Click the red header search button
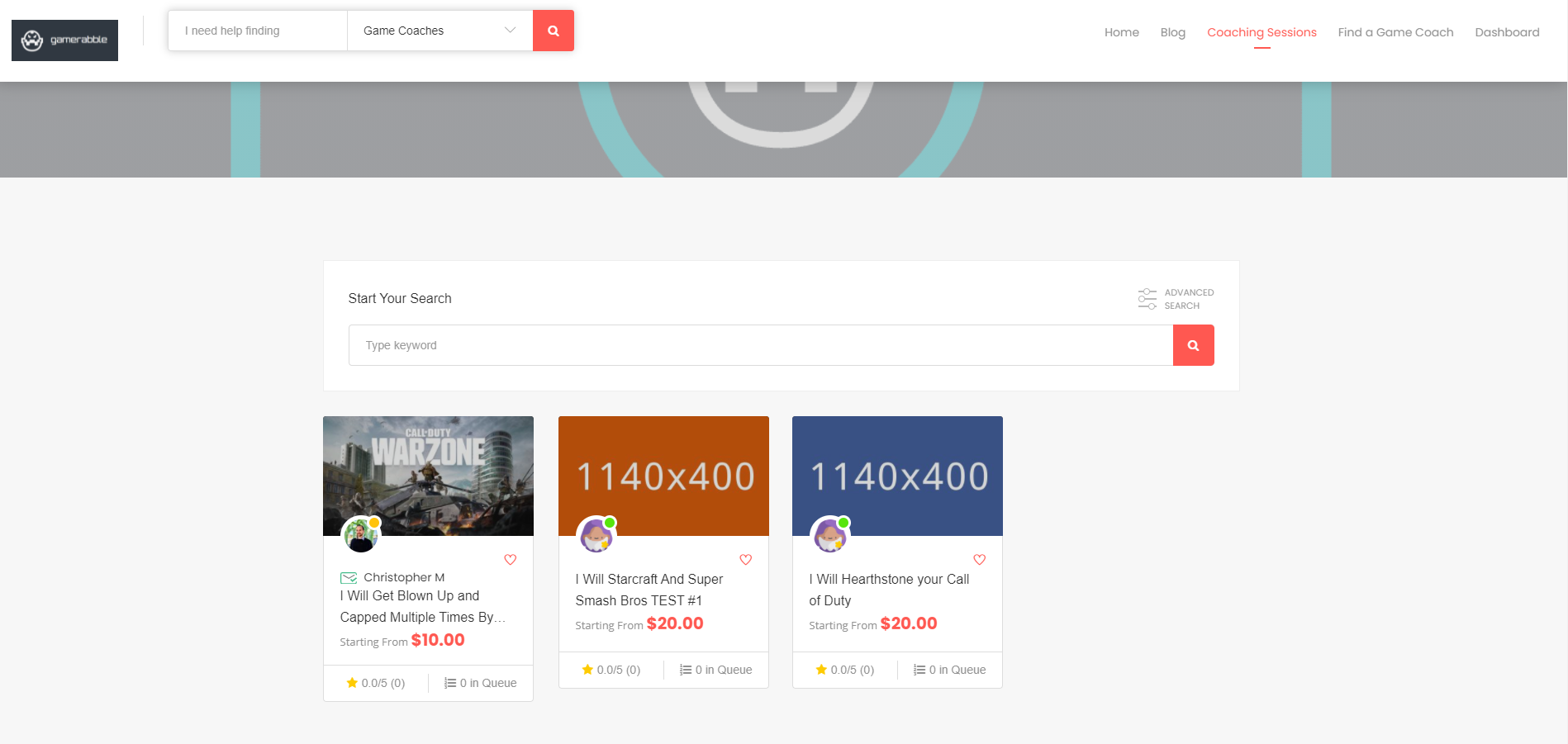Viewport: 1568px width, 744px height. 554,31
